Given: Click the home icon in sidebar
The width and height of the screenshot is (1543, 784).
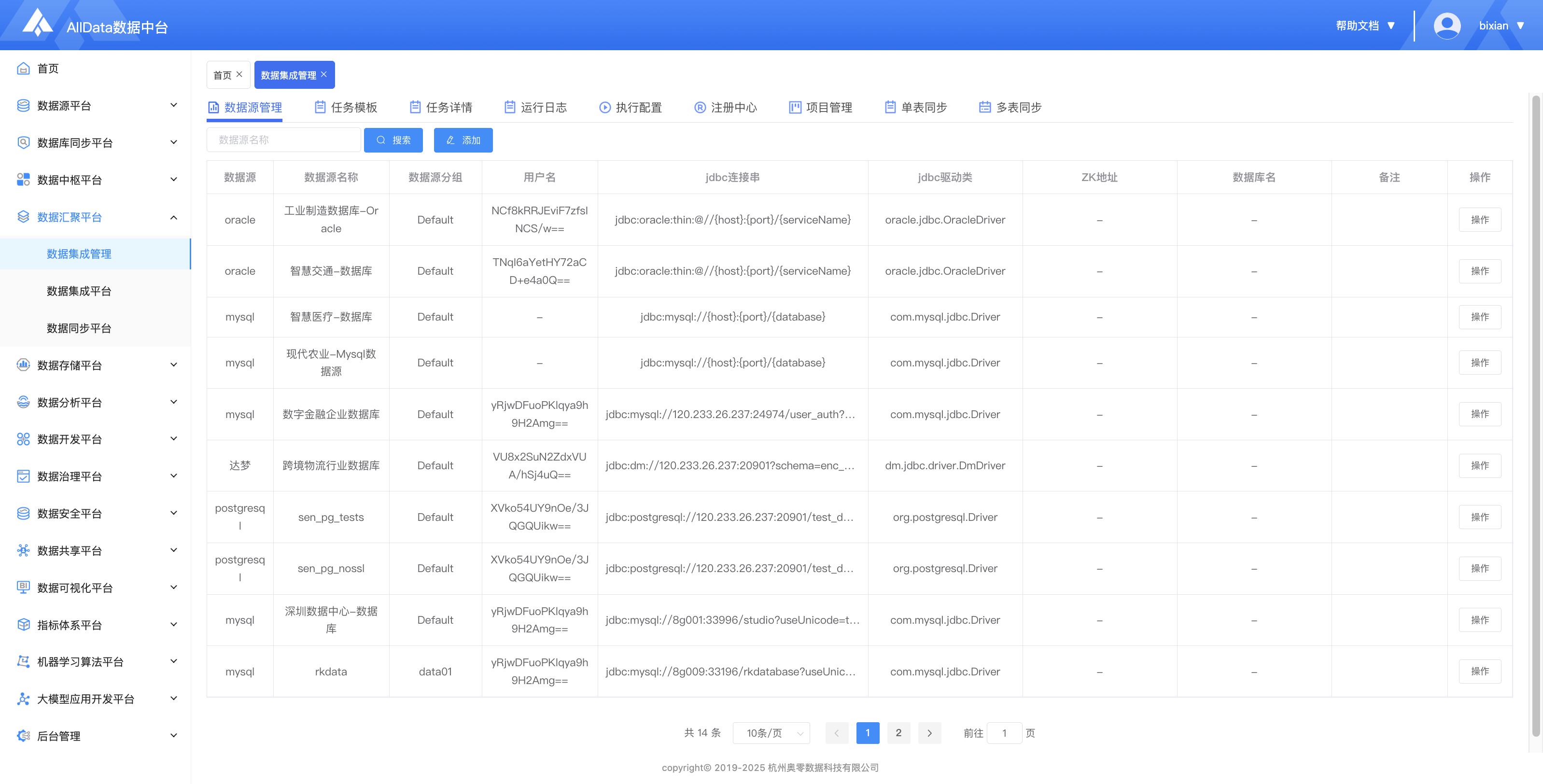Looking at the screenshot, I should point(23,68).
